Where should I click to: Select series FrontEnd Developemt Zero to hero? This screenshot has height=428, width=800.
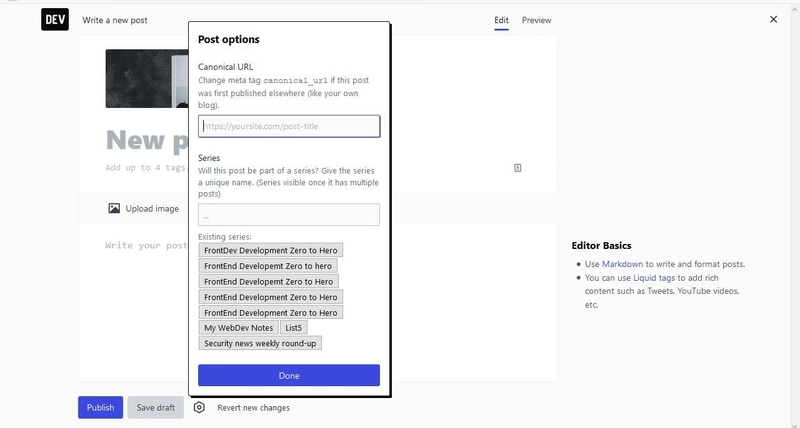pos(268,266)
